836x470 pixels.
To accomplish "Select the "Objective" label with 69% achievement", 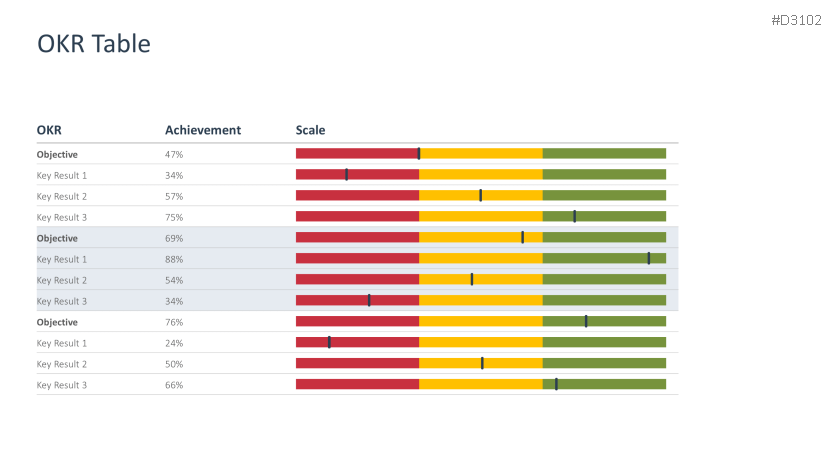I will 57,239.
